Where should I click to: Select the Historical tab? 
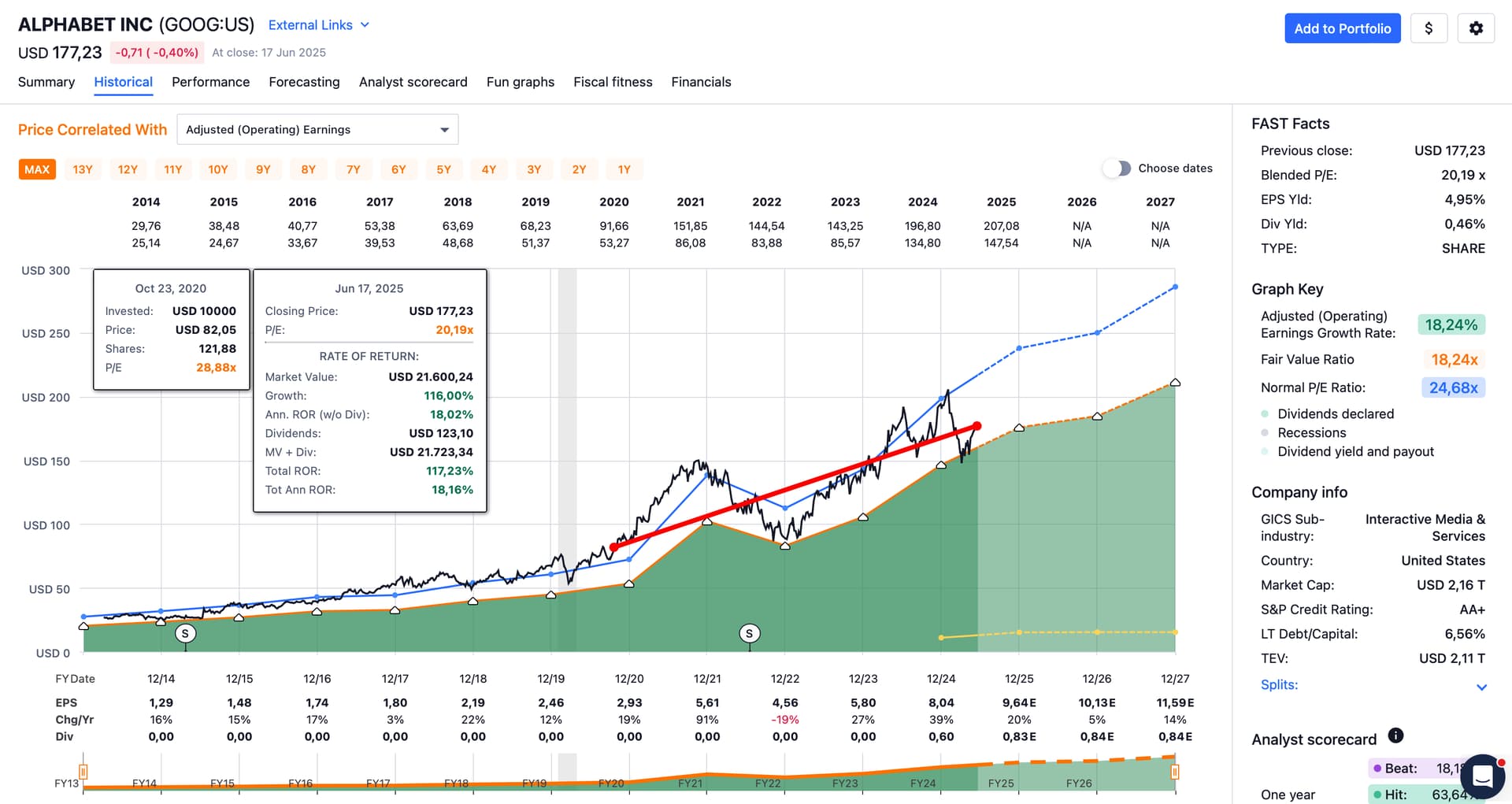123,82
